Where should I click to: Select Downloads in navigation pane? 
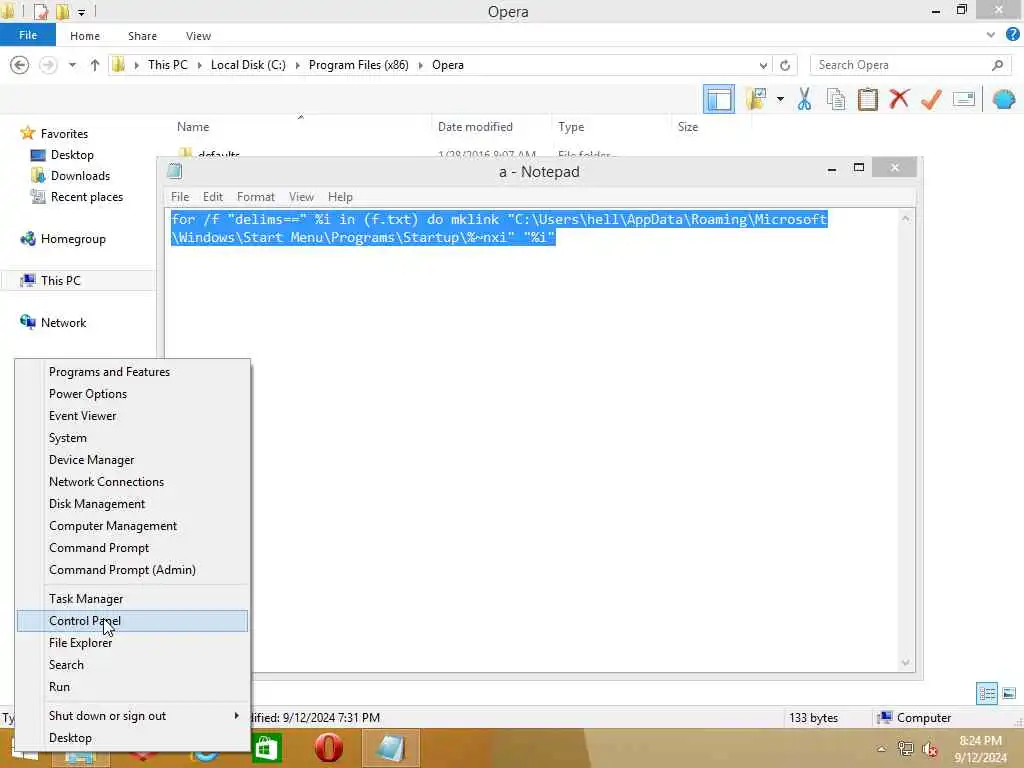(80, 176)
